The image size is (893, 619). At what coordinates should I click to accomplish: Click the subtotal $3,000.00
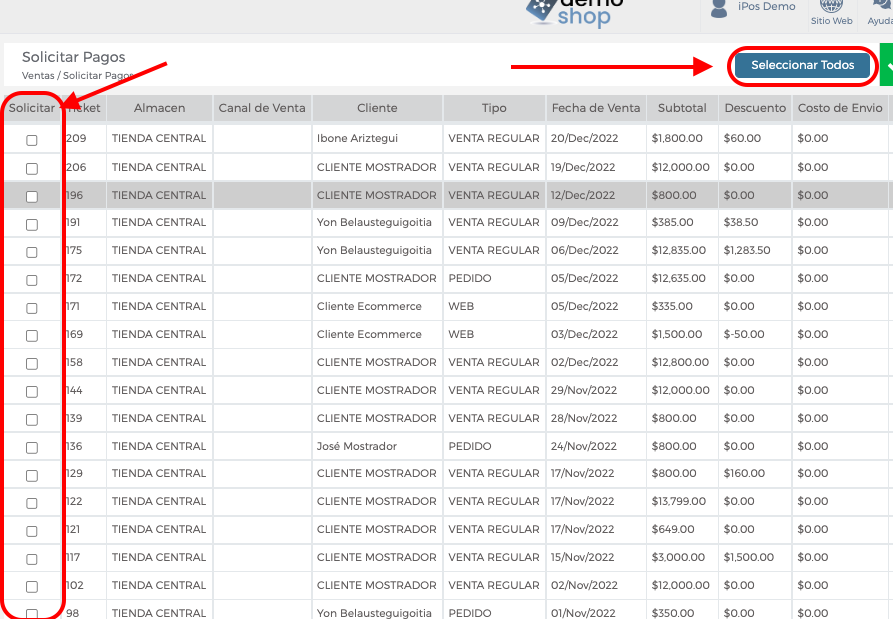coord(678,556)
